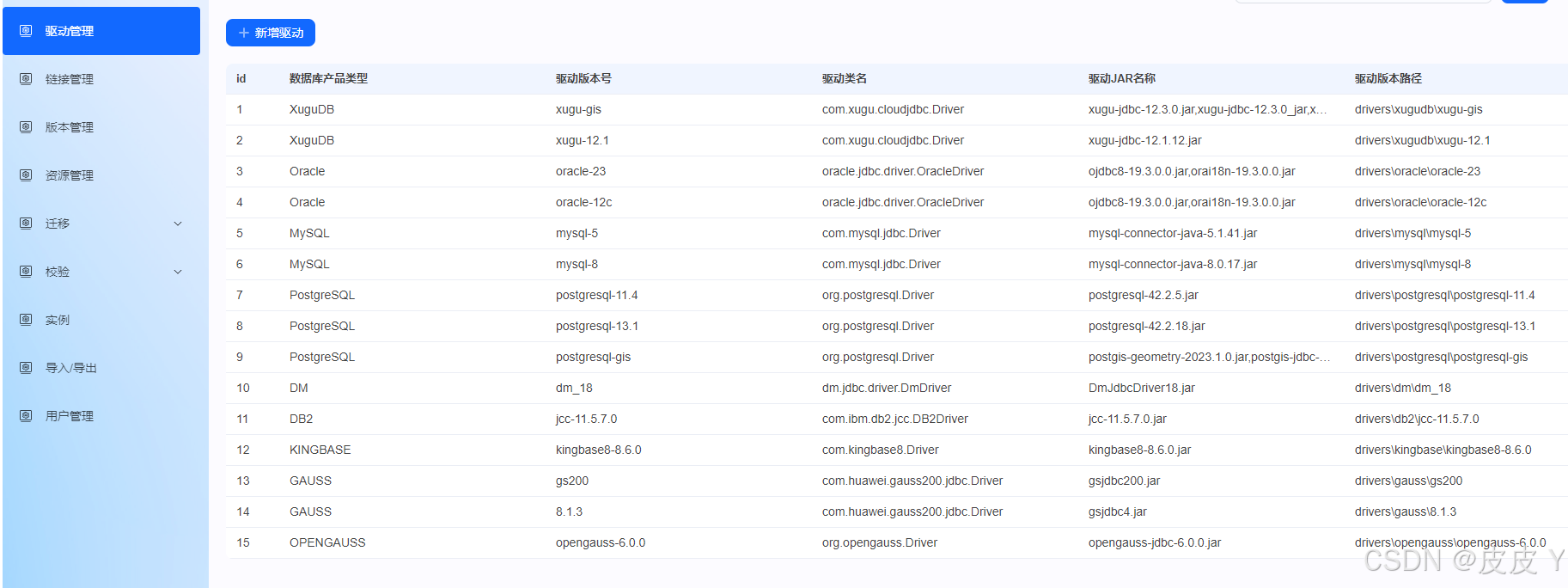Expand the 校验 submenu chevron
This screenshot has width=1568, height=588.
[x=178, y=272]
